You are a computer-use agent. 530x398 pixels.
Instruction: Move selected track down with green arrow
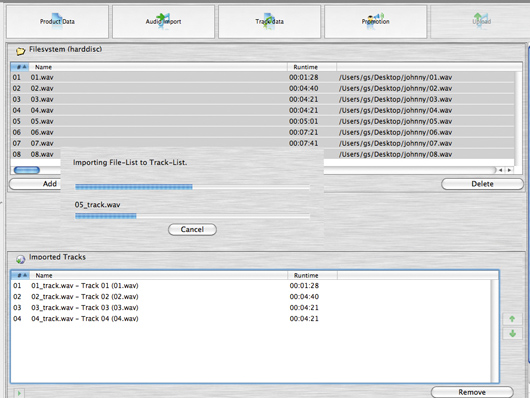[512, 333]
